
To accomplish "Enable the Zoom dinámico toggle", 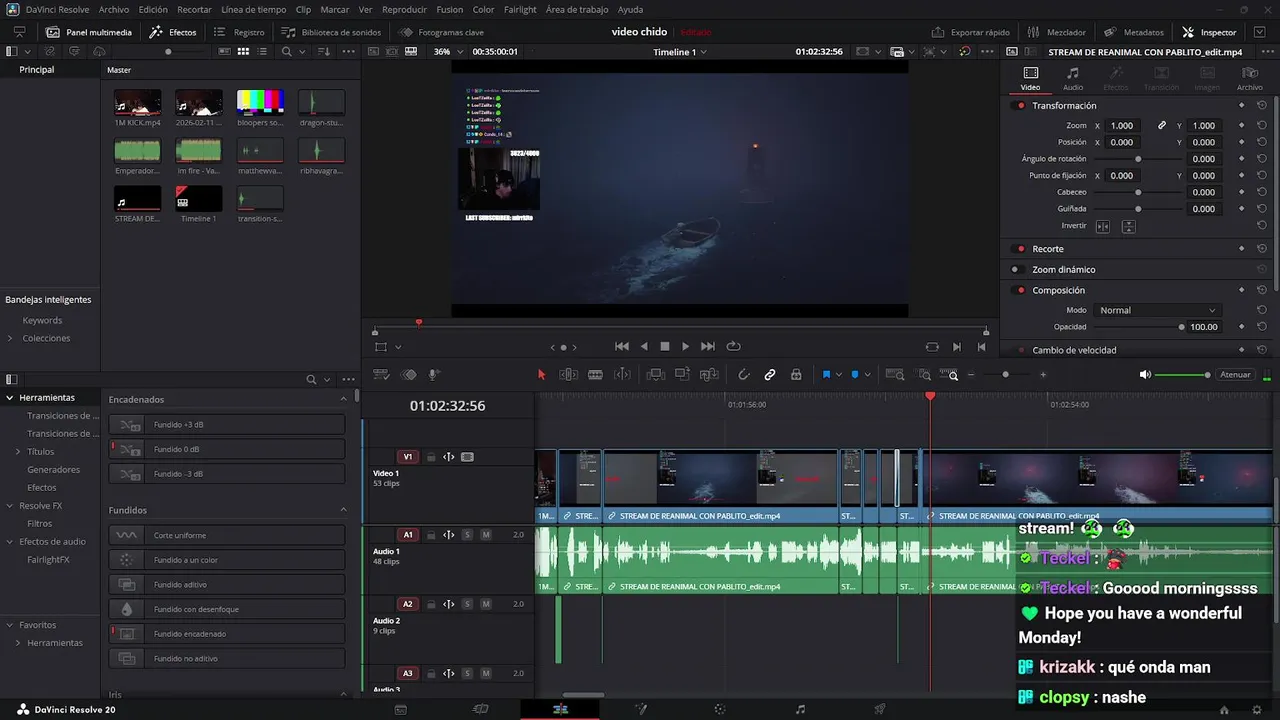I will point(1016,270).
